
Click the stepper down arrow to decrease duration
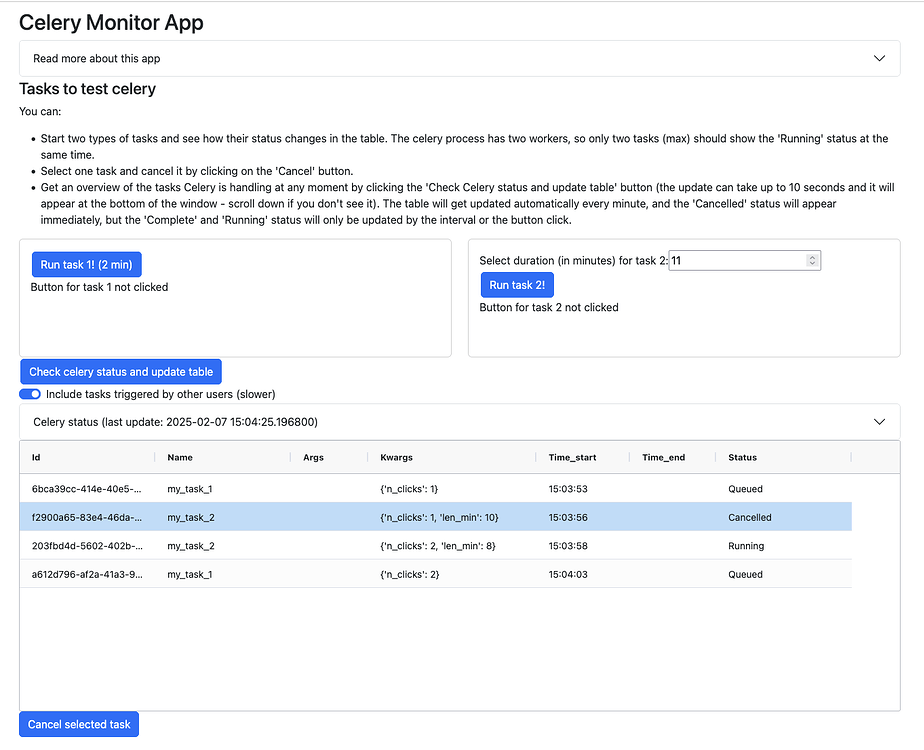pos(812,263)
